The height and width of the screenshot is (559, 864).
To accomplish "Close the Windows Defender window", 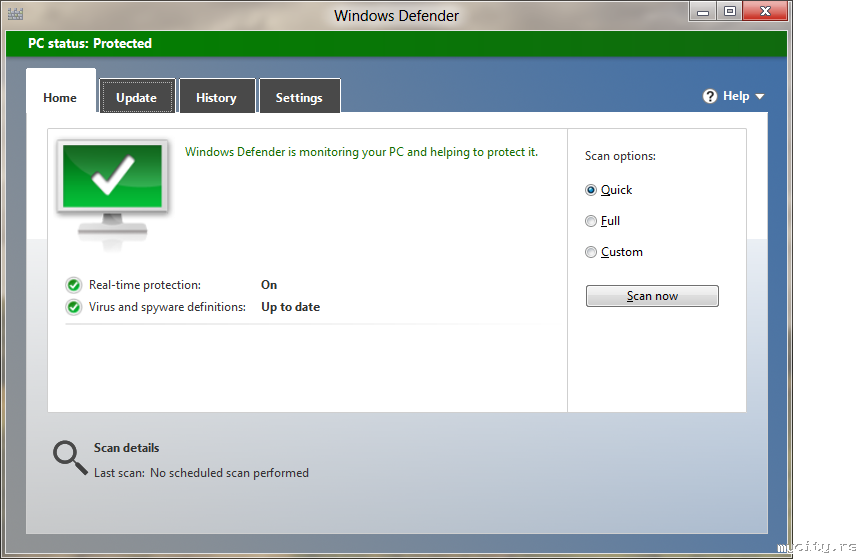I will pos(765,11).
